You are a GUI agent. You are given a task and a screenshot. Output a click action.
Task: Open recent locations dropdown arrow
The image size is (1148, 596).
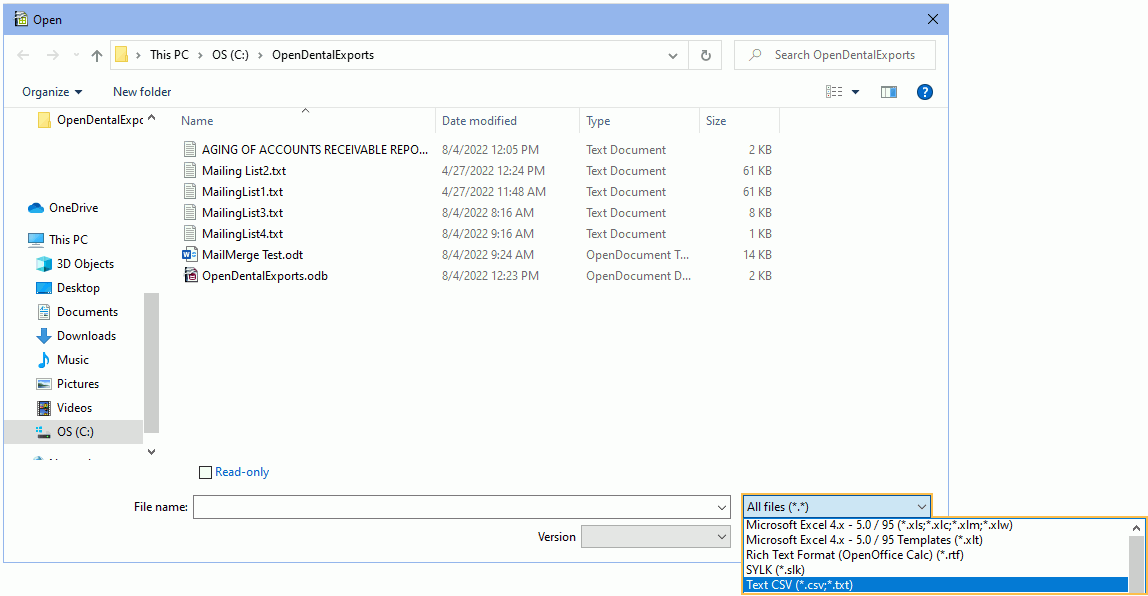(x=76, y=56)
